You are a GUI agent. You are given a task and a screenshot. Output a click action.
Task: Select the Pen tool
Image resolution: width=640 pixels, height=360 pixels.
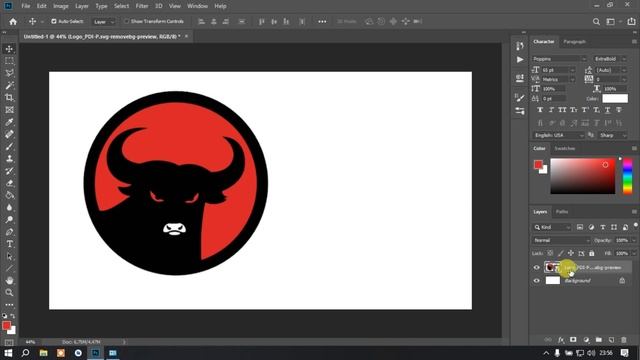[9, 232]
